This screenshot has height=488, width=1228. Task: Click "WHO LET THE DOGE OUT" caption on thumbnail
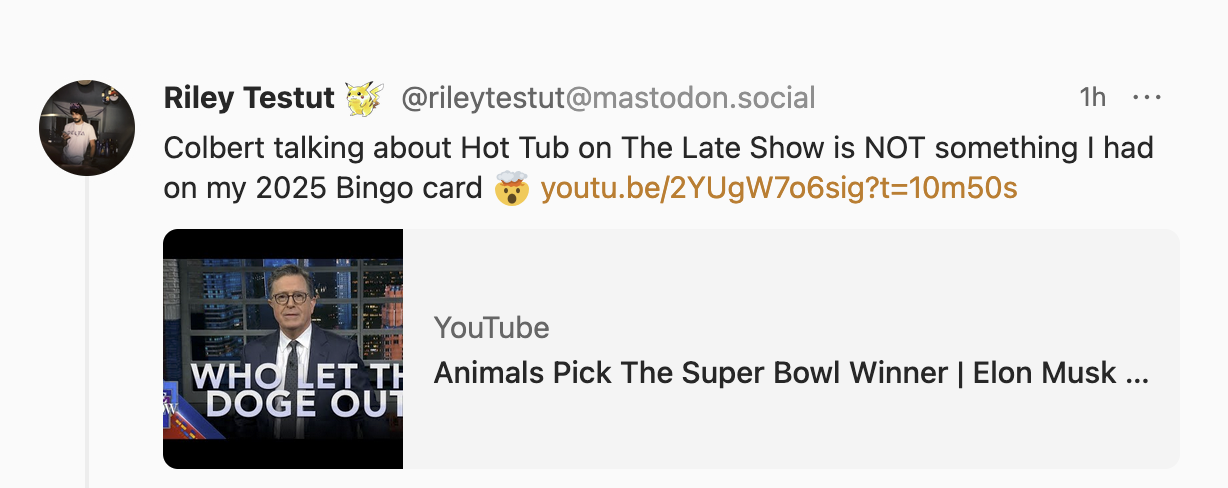(296, 391)
